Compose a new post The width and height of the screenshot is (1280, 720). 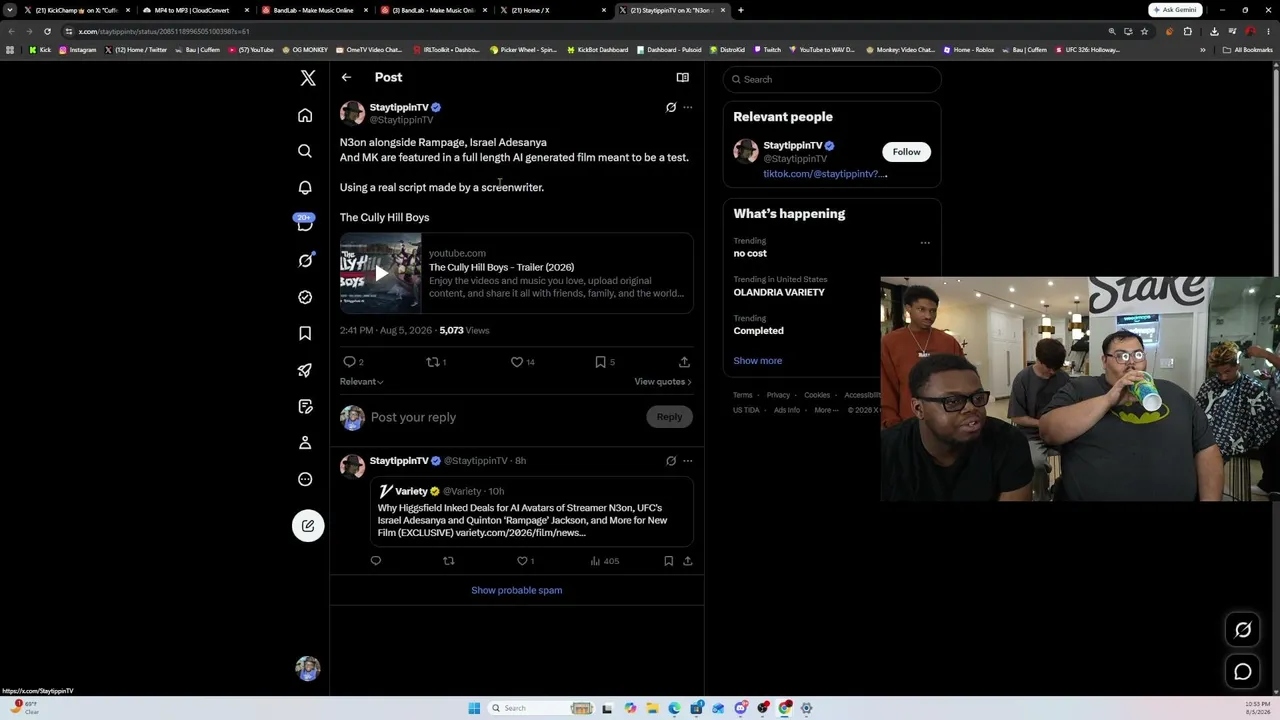point(308,526)
